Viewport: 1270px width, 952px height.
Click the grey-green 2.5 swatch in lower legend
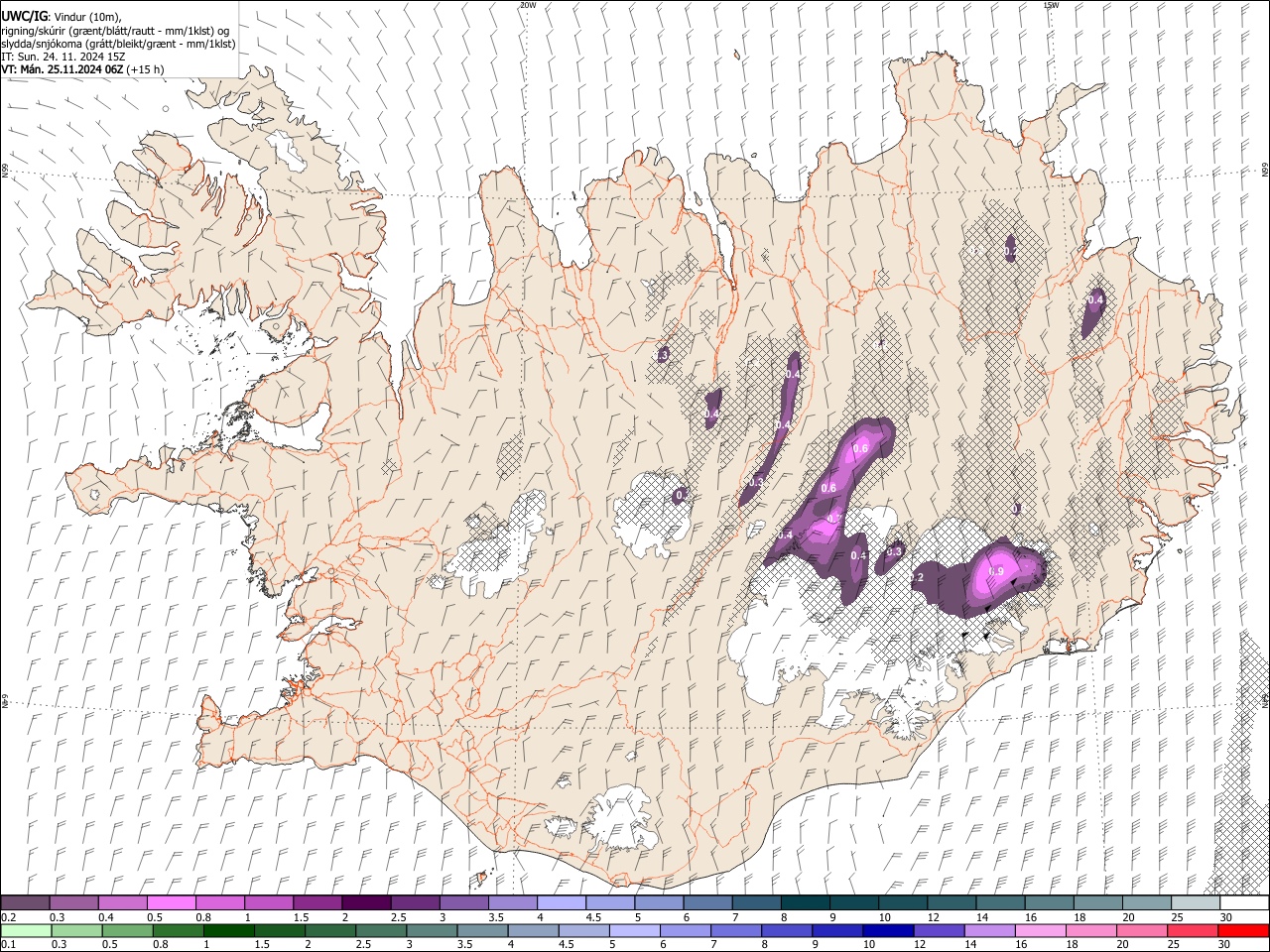(380, 930)
